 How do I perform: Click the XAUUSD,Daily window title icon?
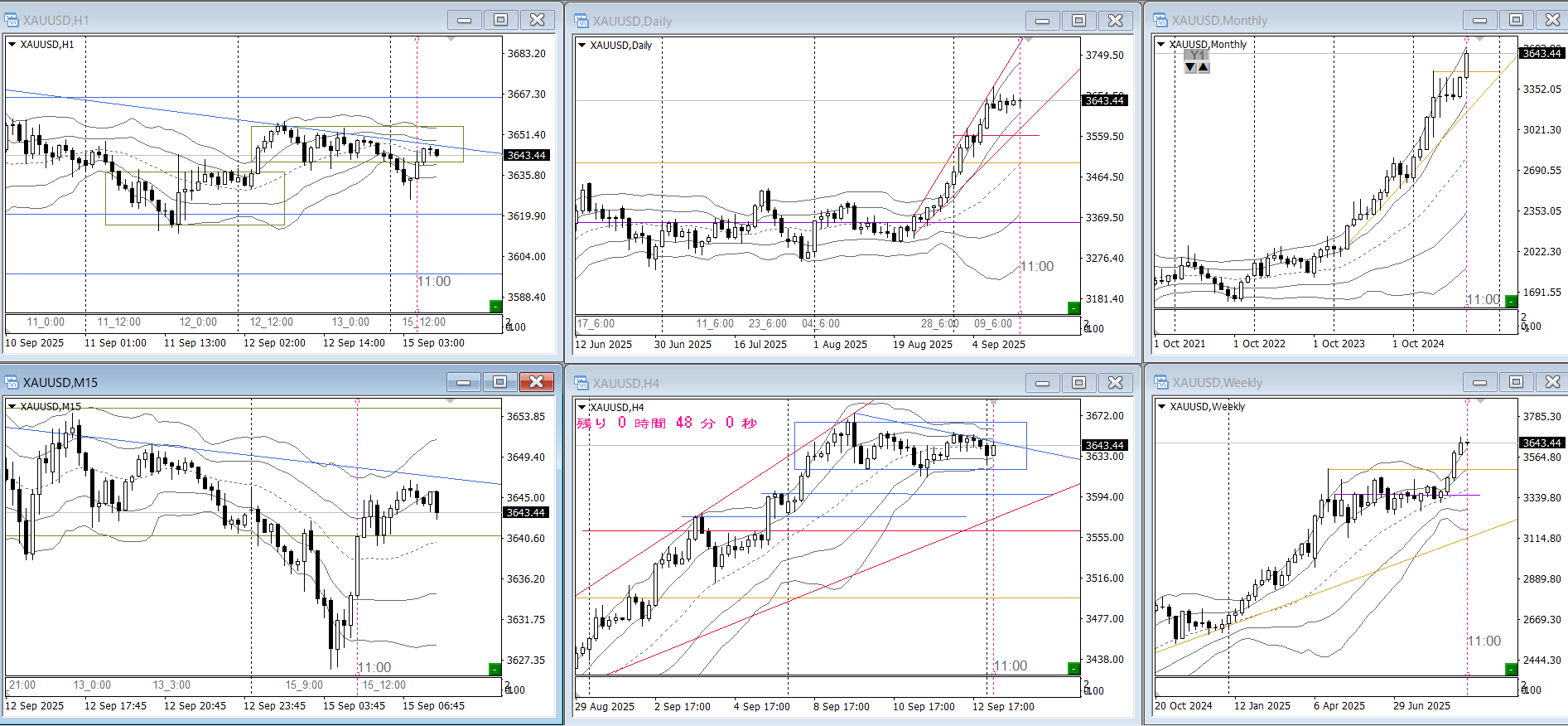pyautogui.click(x=581, y=21)
